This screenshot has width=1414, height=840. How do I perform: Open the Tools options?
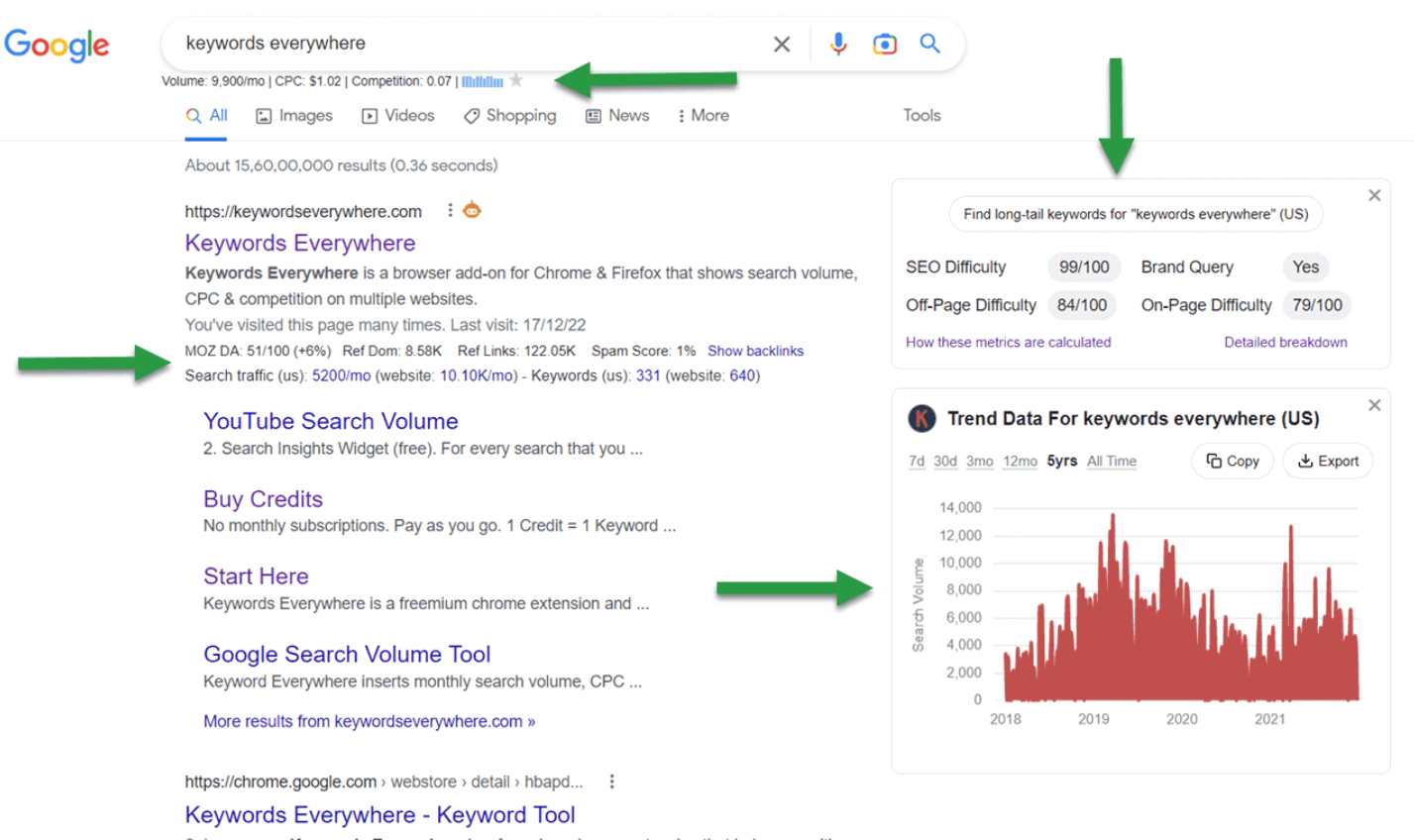click(922, 116)
